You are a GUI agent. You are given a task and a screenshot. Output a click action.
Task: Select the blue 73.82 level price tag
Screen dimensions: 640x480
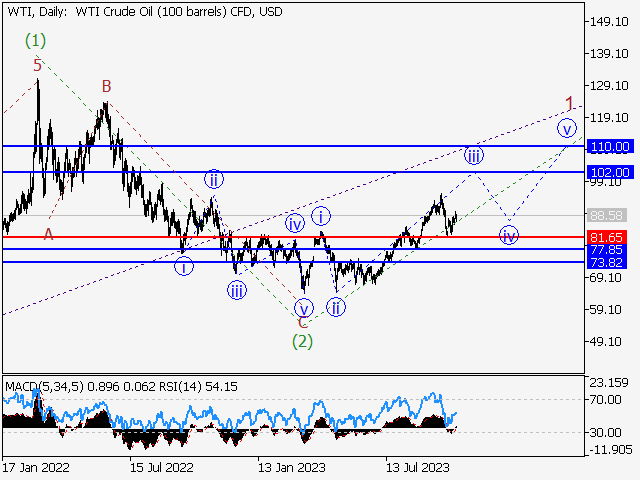pyautogui.click(x=607, y=262)
